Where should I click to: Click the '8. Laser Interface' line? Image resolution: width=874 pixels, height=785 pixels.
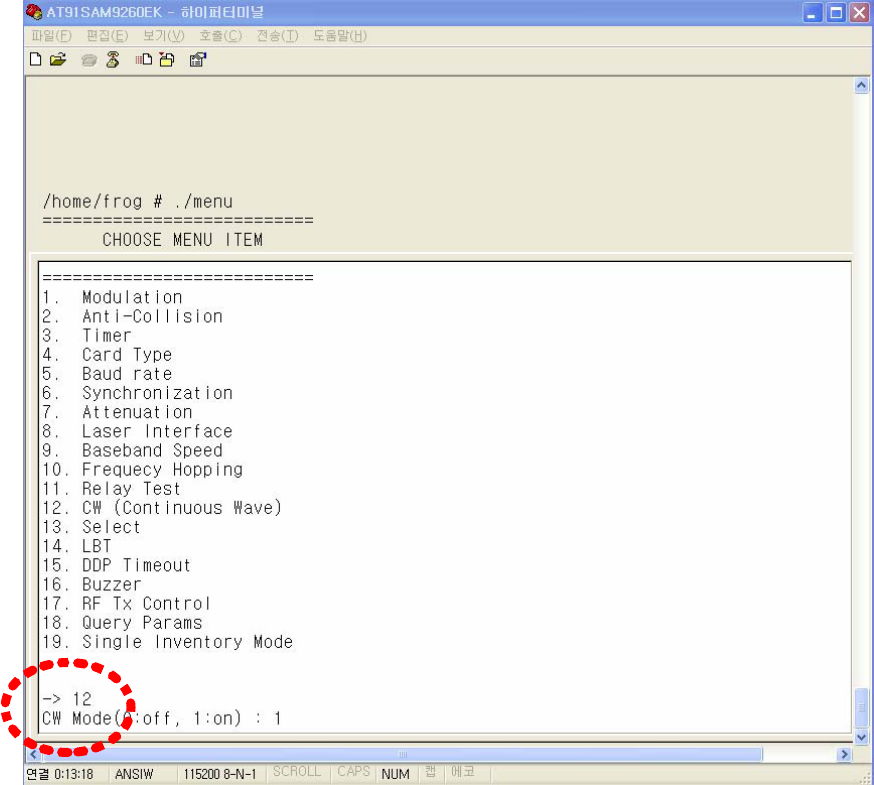[138, 431]
